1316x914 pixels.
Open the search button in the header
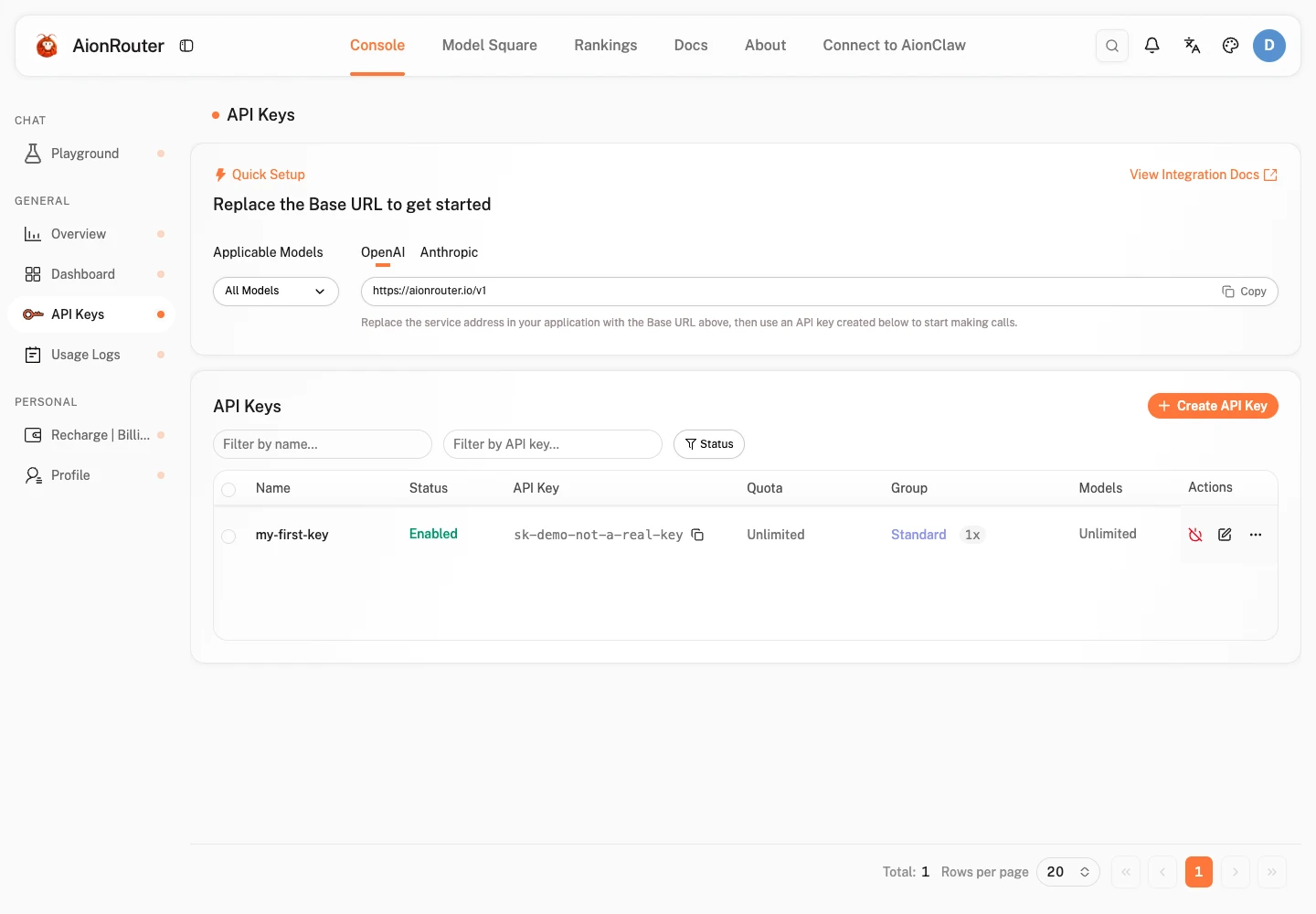click(1112, 46)
